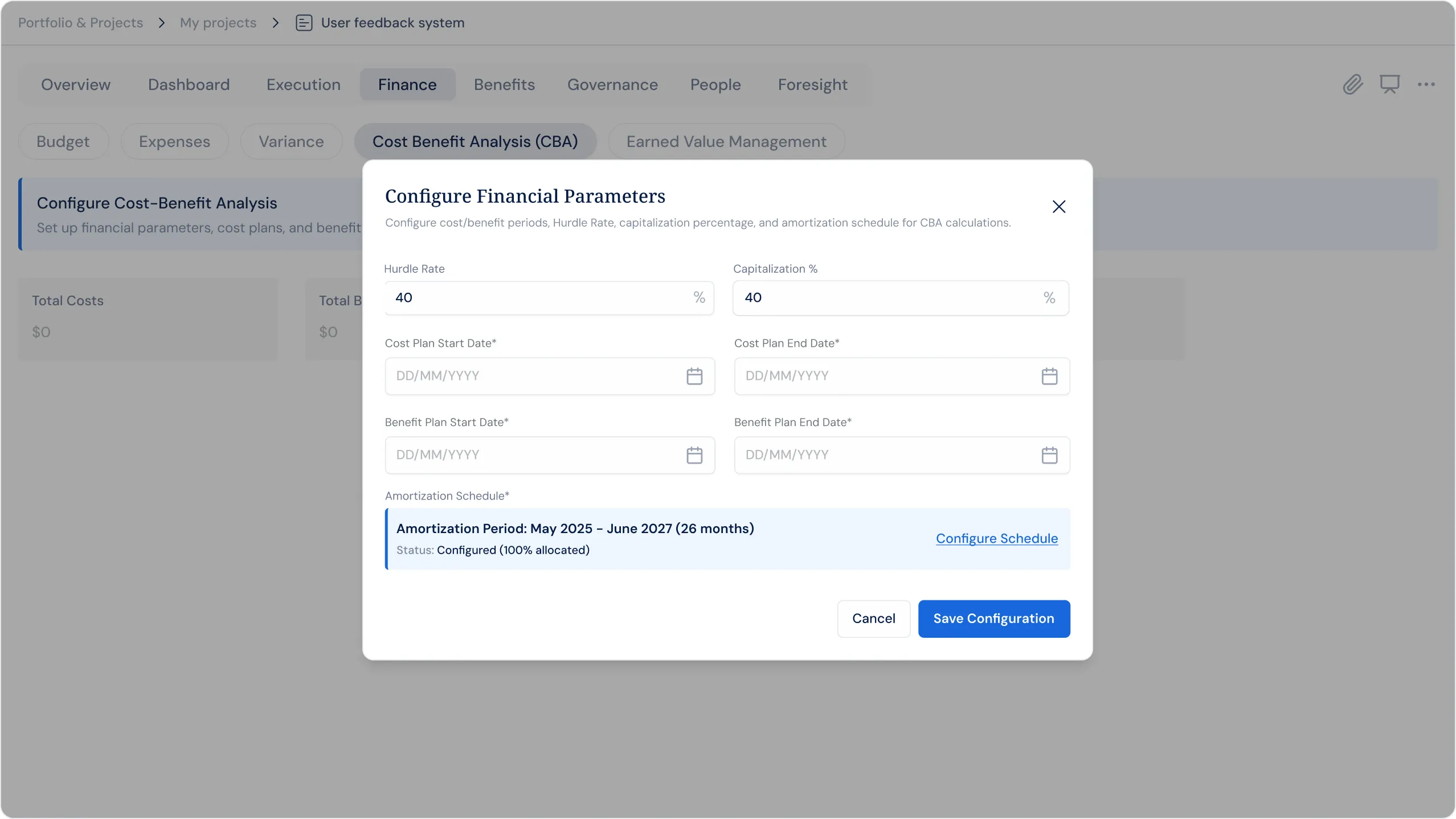Open calendar picker for Benefit Plan Start Date

coord(694,455)
